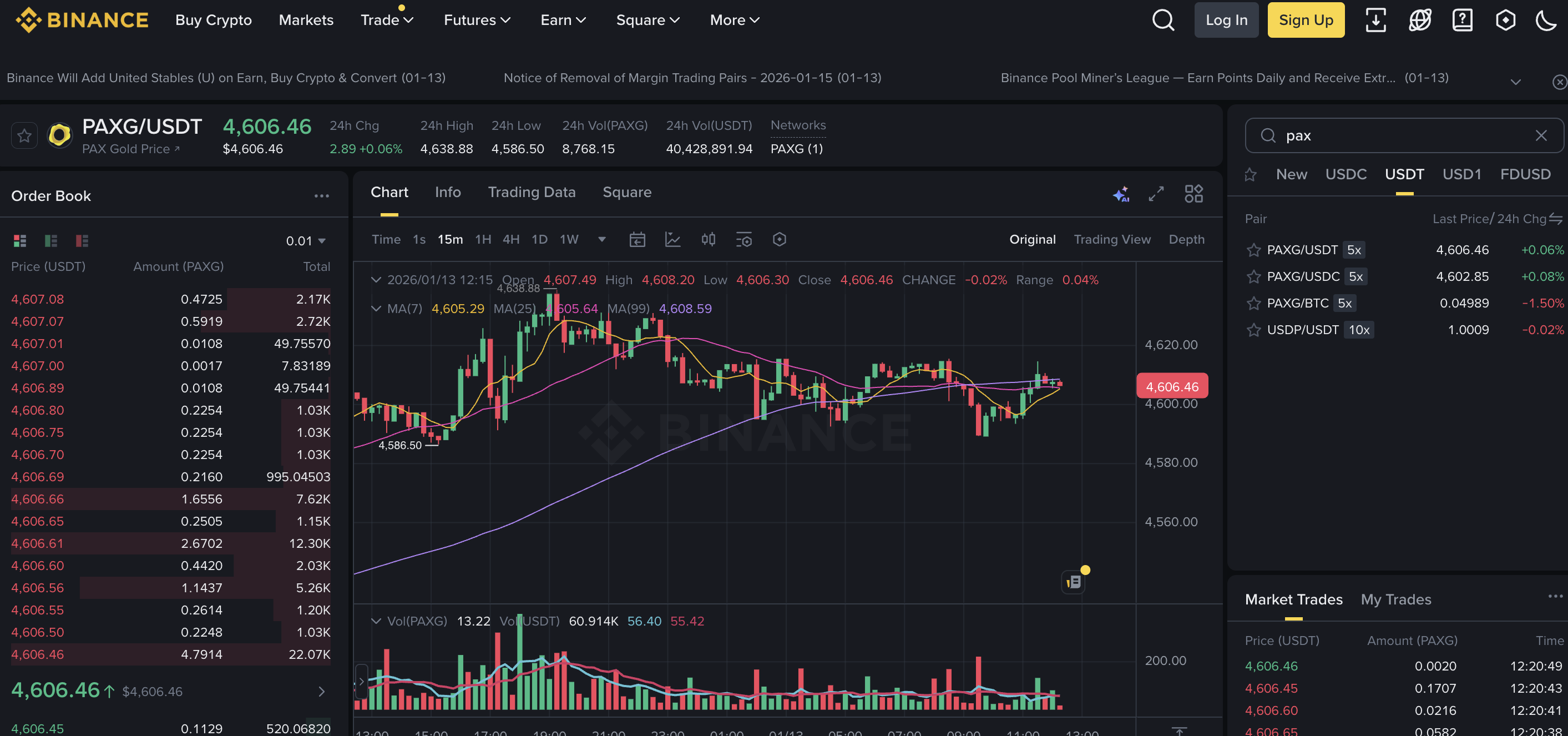Open the Futures menu dropdown
Viewport: 1568px width, 736px height.
(477, 20)
